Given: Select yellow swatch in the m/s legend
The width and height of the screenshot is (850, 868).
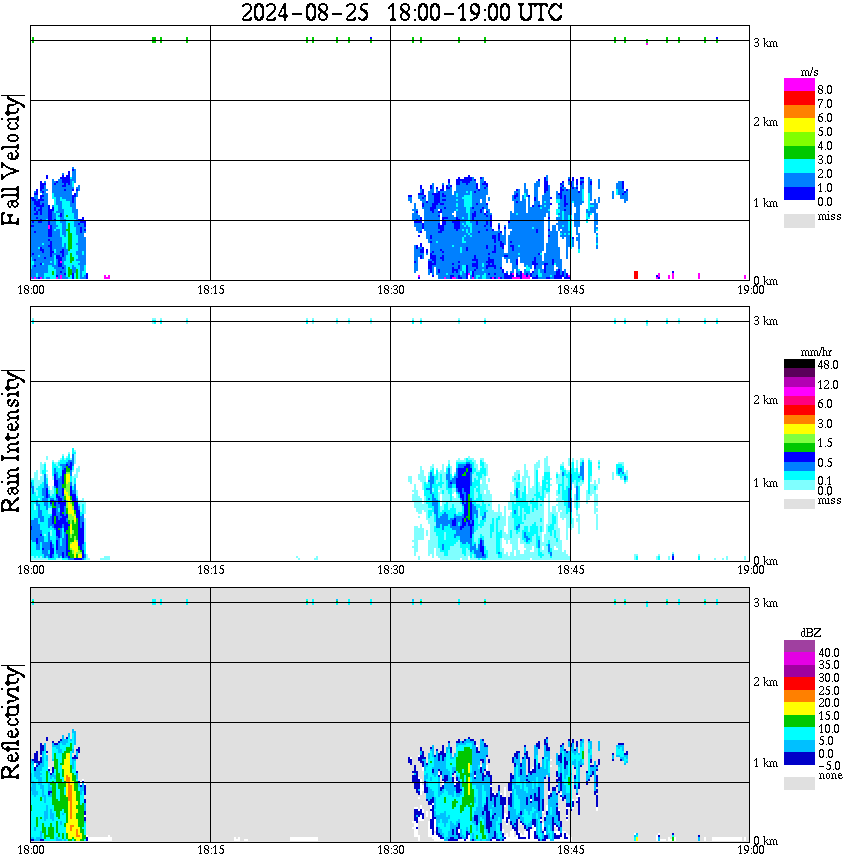Looking at the screenshot, I should [799, 125].
